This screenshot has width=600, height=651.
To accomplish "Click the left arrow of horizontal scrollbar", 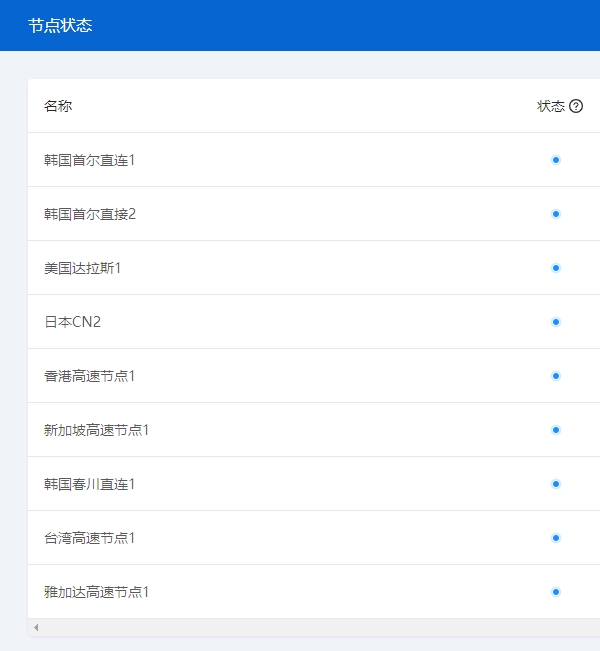I will pyautogui.click(x=36, y=627).
